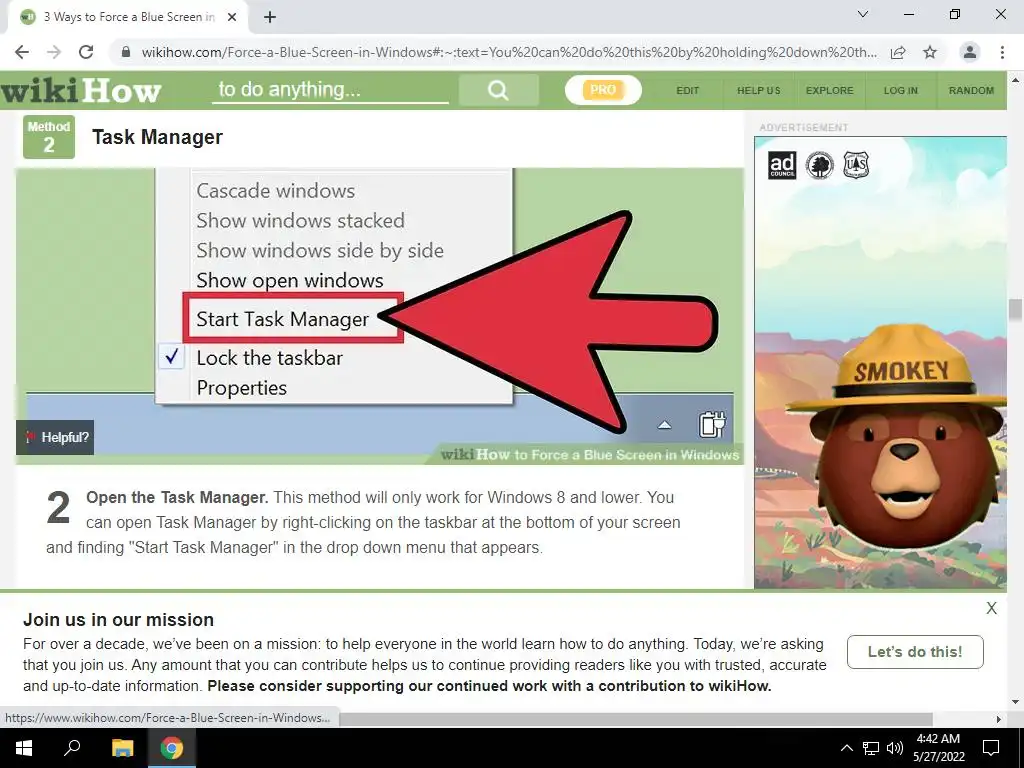1024x768 pixels.
Task: Go back using browser back arrow
Action: pyautogui.click(x=22, y=52)
